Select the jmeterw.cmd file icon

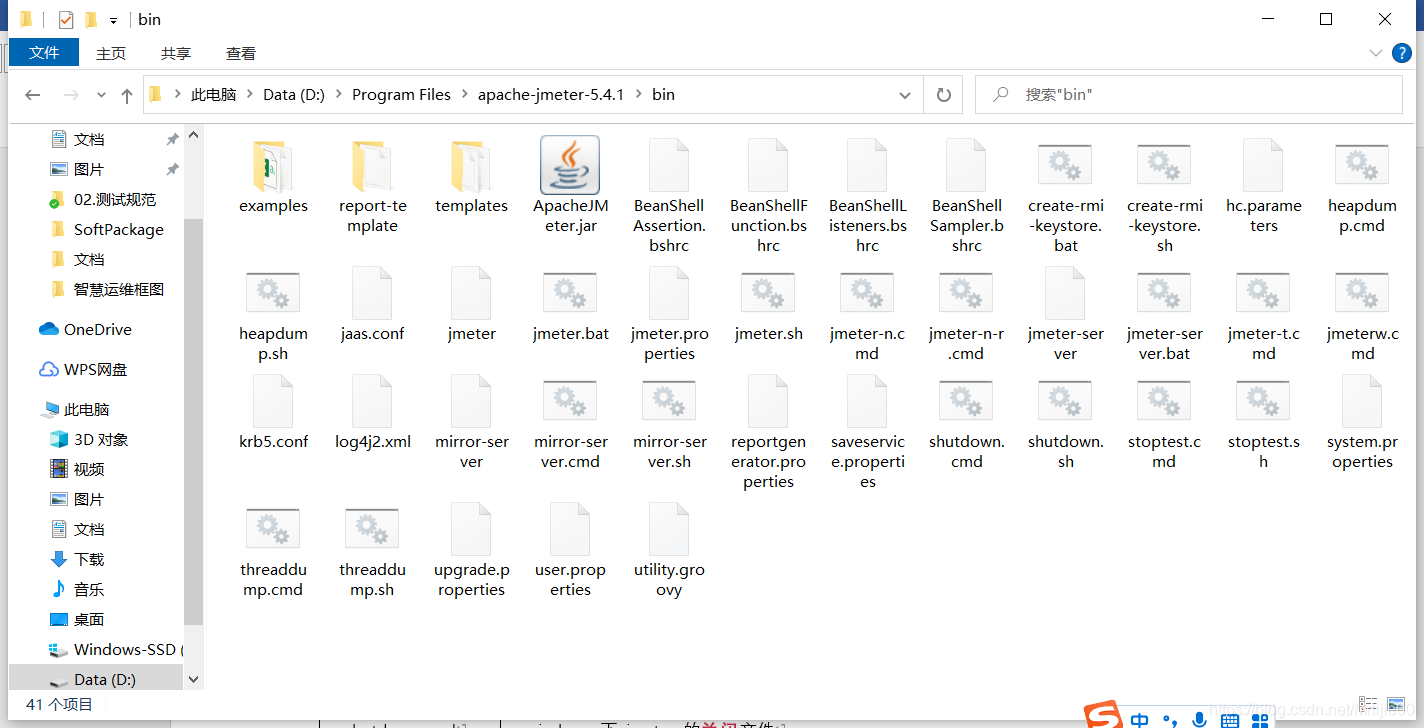click(x=1362, y=293)
